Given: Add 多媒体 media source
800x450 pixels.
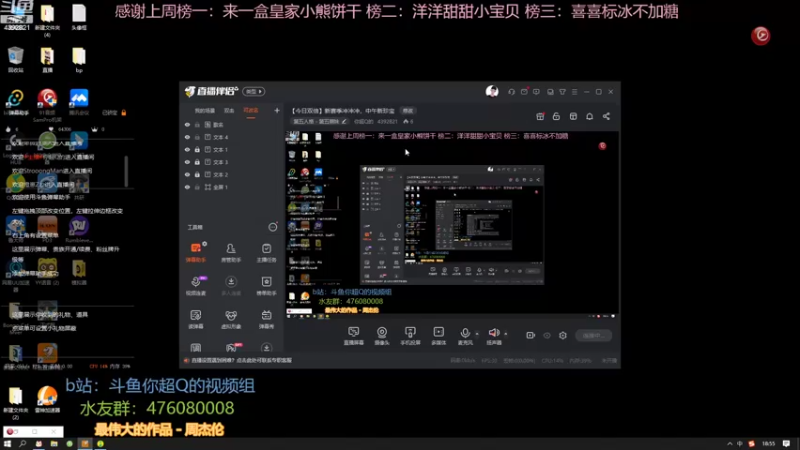Looking at the screenshot, I should point(438,336).
